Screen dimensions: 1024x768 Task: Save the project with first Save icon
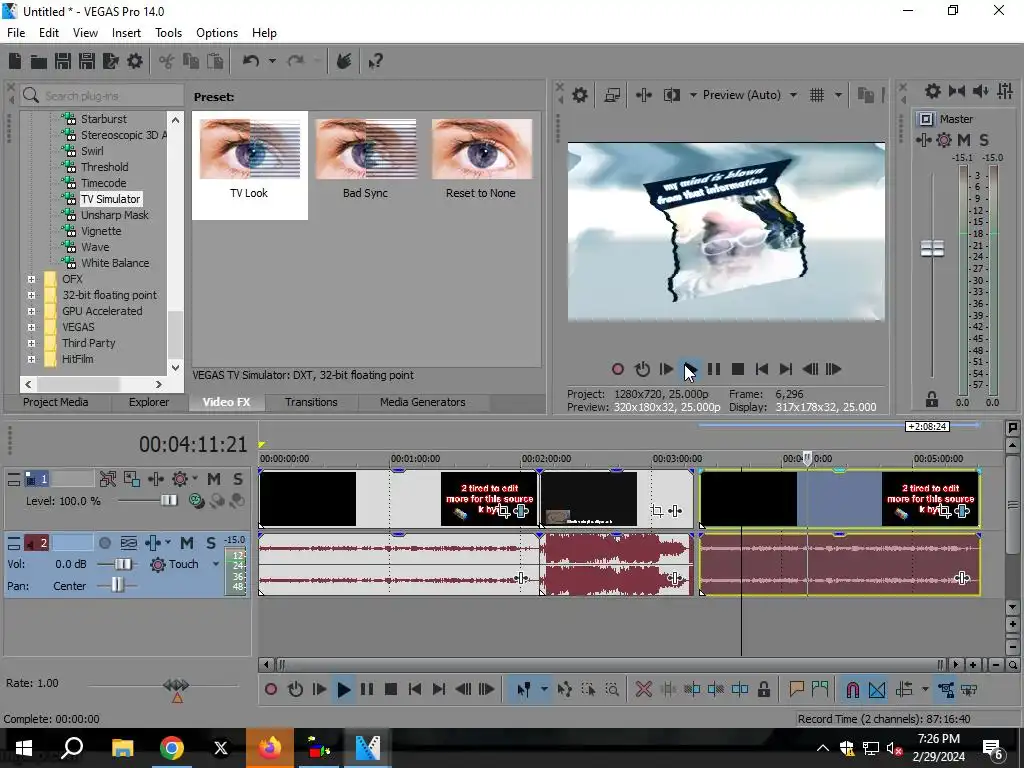[x=63, y=61]
